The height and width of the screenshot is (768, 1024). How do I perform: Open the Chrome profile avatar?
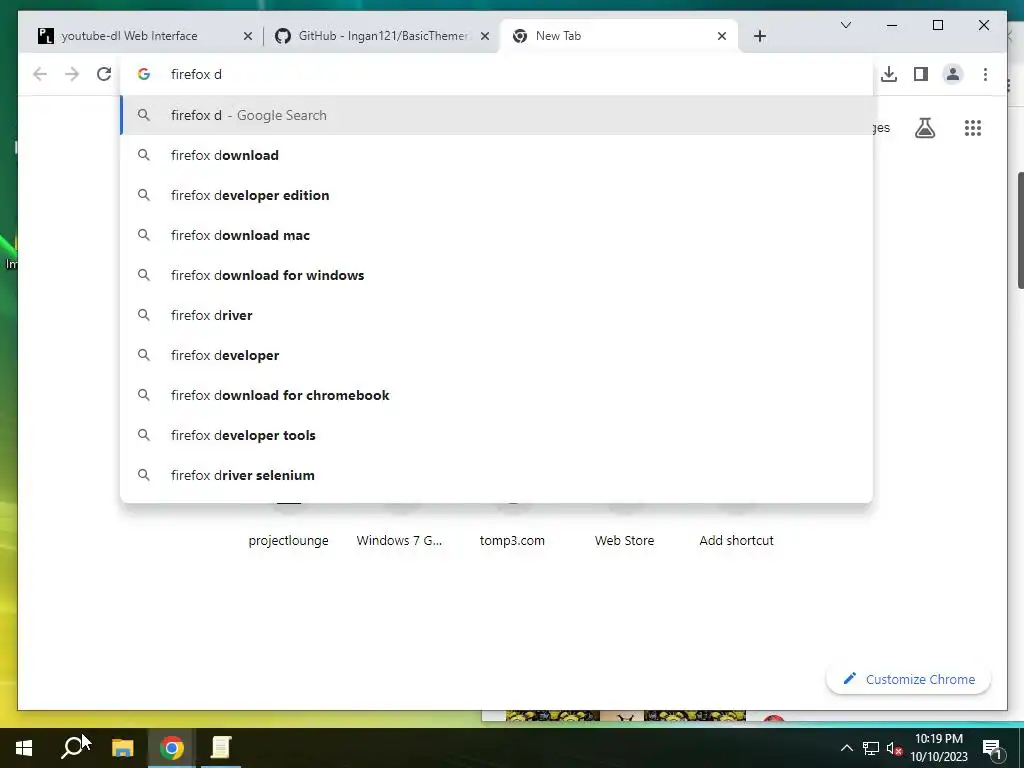953,74
